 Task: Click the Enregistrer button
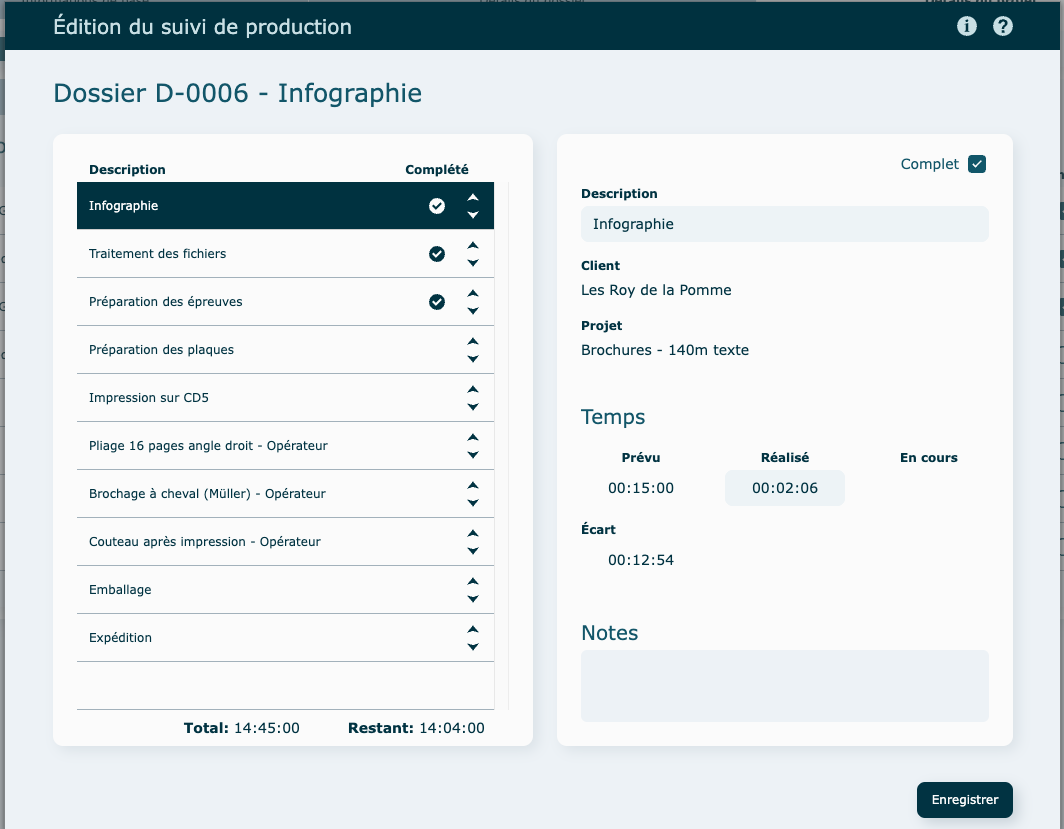[x=964, y=800]
